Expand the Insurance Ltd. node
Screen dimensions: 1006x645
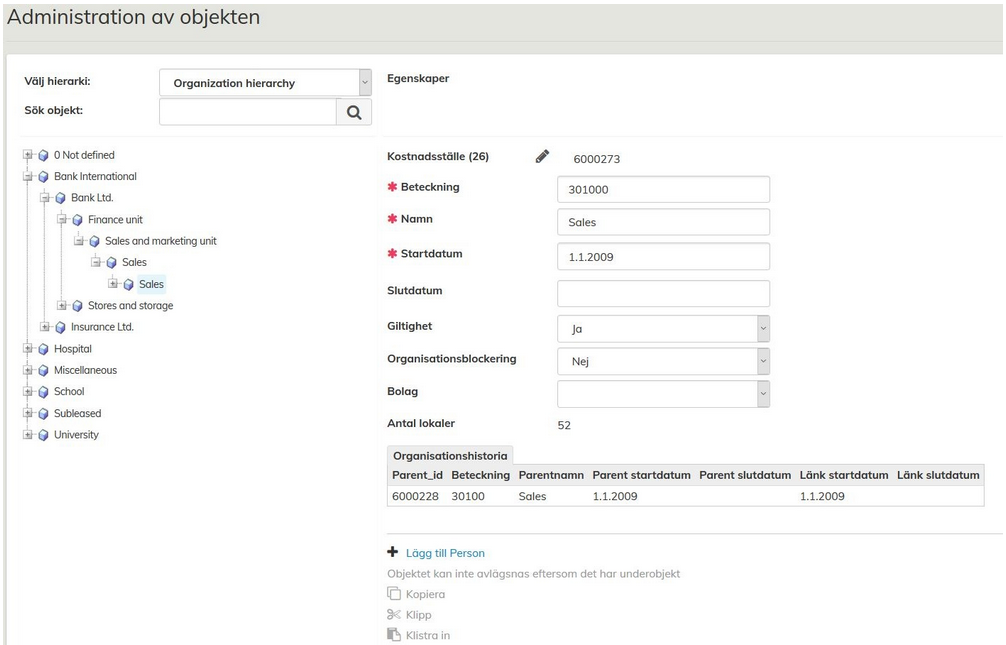pyautogui.click(x=45, y=327)
